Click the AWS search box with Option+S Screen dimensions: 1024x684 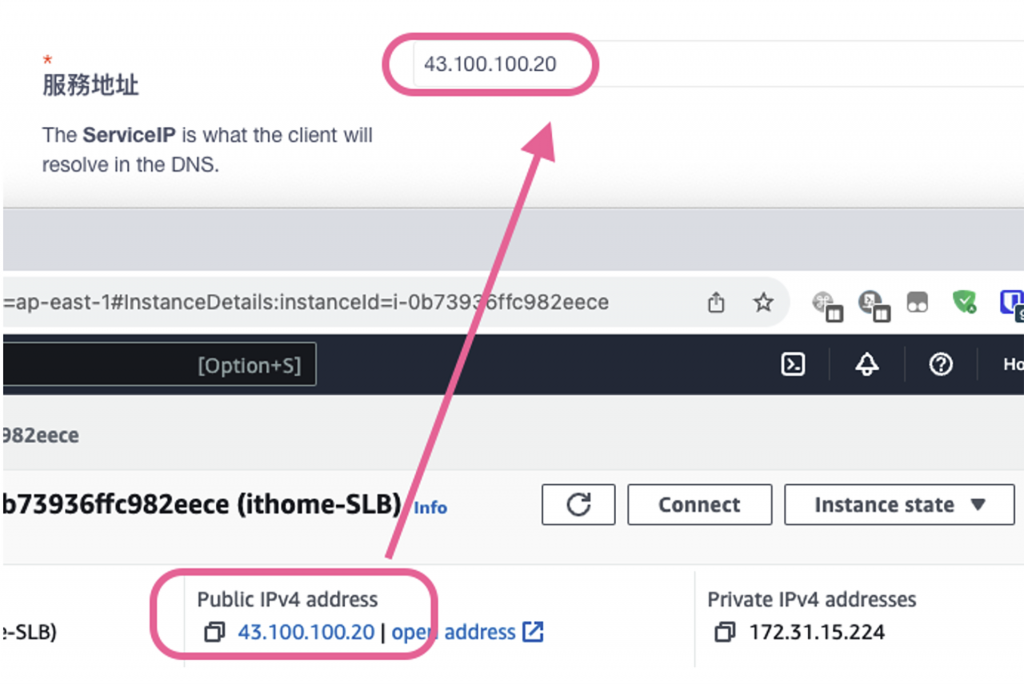pyautogui.click(x=160, y=366)
